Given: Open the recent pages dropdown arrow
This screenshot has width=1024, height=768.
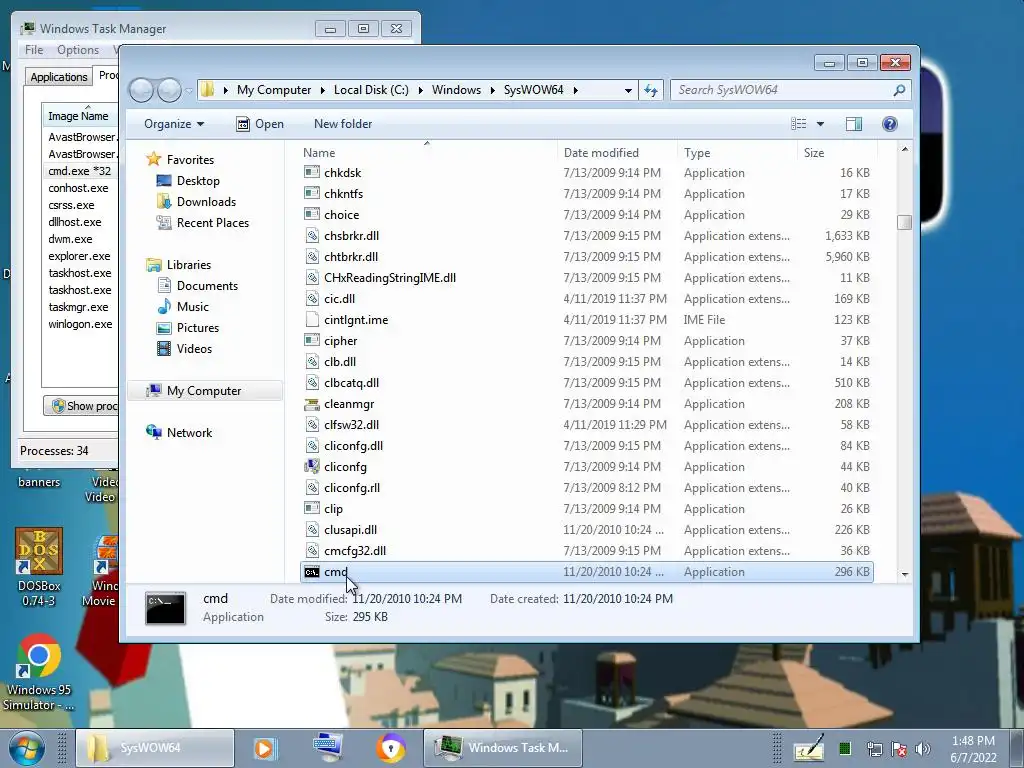Looking at the screenshot, I should pos(189,90).
